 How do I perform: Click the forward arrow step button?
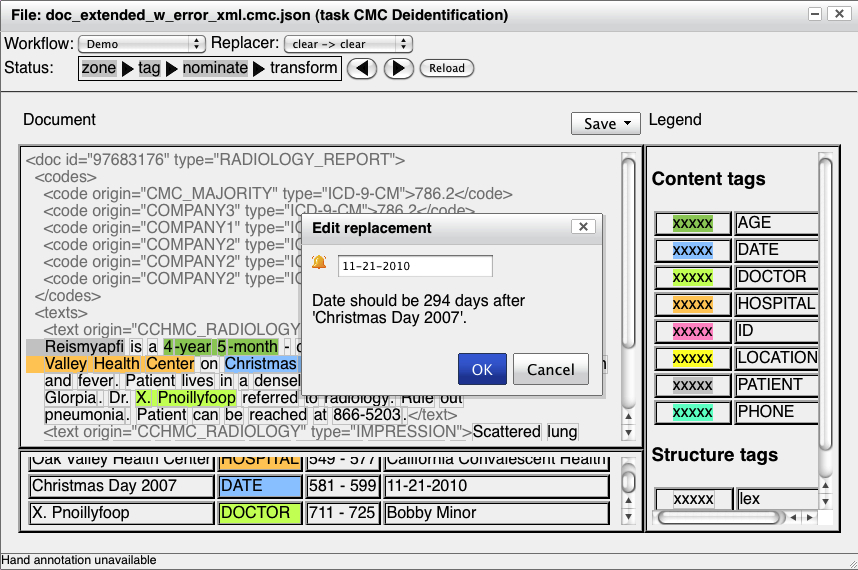click(x=398, y=68)
